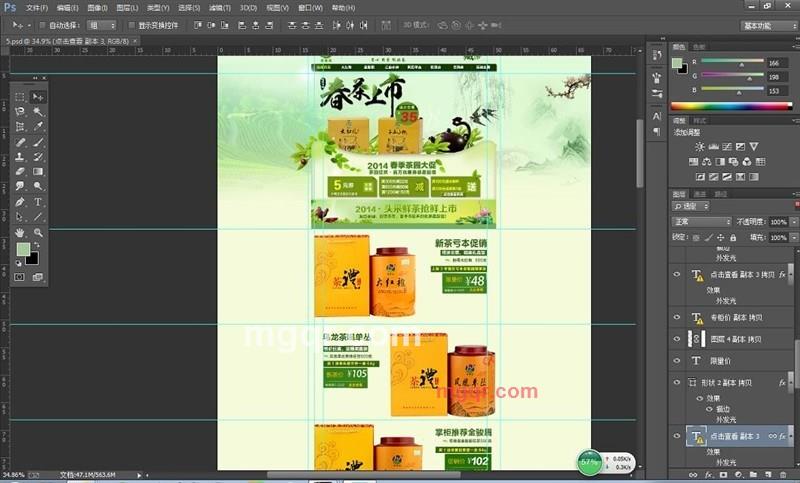This screenshot has height=483, width=800.
Task: Open the 填充 fill dropdown arrow
Action: pos(794,238)
